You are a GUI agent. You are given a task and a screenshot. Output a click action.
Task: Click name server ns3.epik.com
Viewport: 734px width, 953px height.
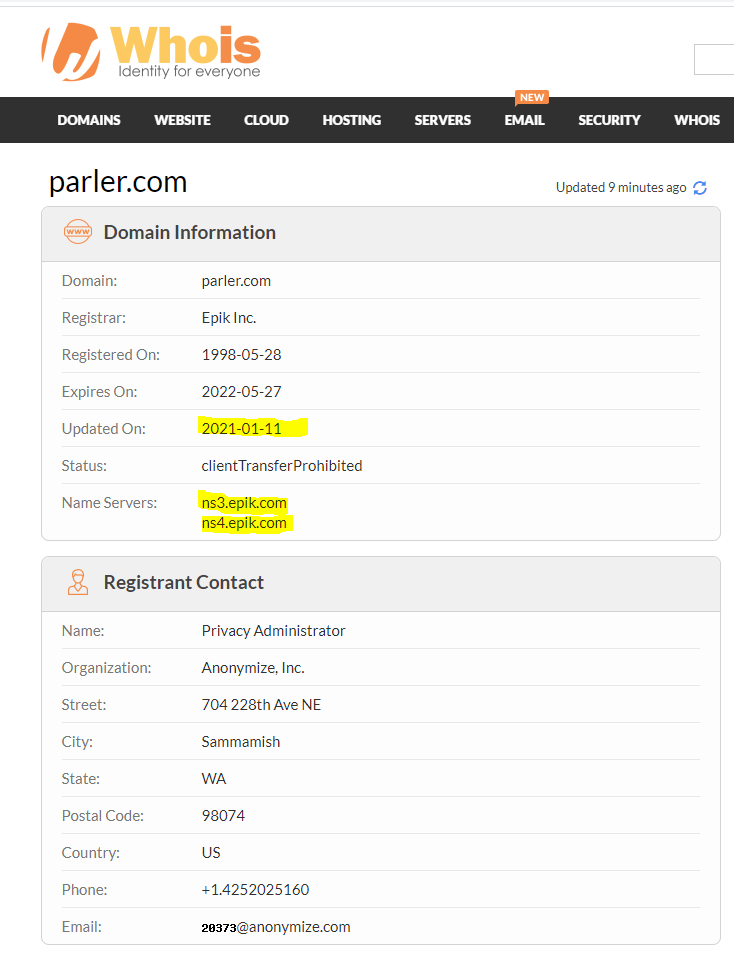[244, 503]
